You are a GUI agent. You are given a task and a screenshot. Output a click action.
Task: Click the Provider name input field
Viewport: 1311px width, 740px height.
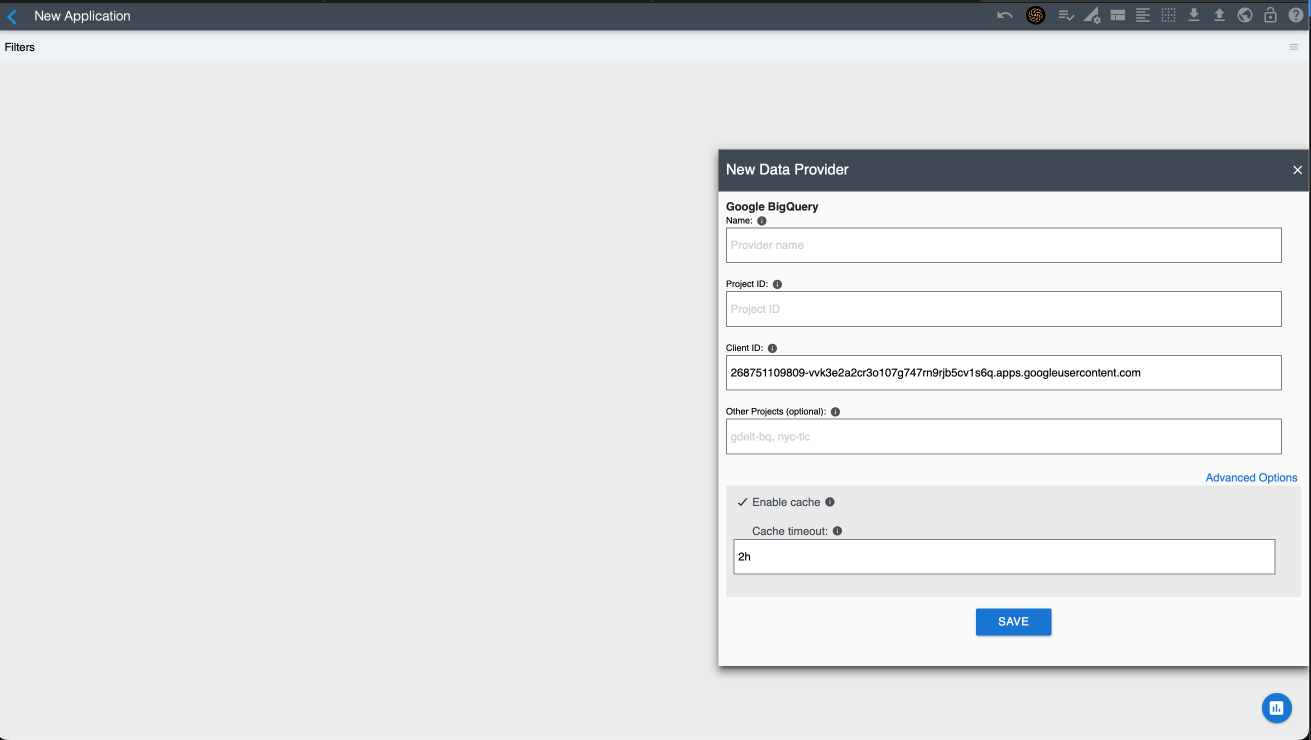(x=1003, y=245)
